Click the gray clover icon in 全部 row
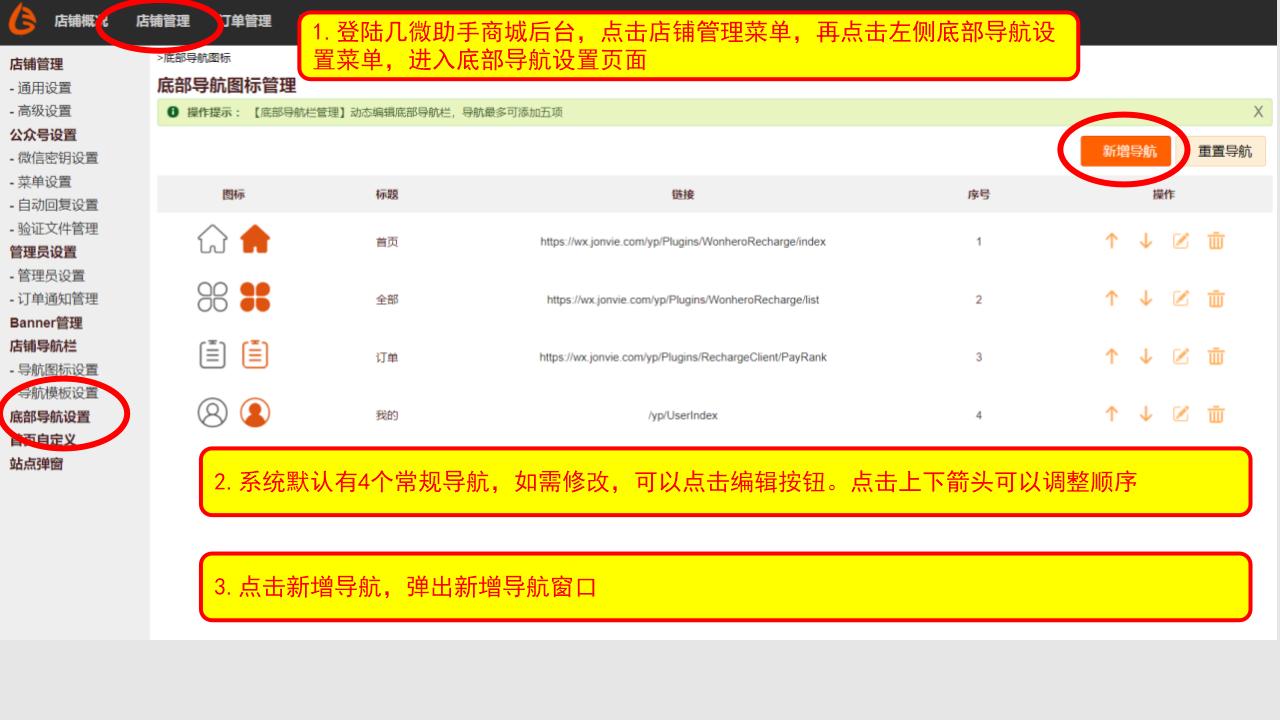The width and height of the screenshot is (1280, 720). (x=213, y=297)
